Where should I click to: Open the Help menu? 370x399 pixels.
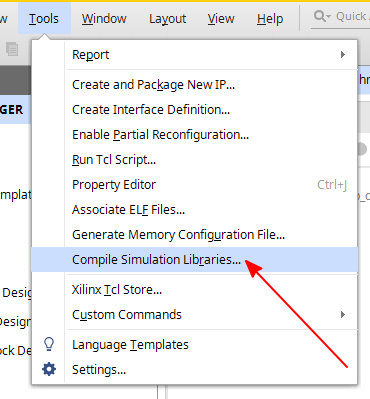pos(270,19)
